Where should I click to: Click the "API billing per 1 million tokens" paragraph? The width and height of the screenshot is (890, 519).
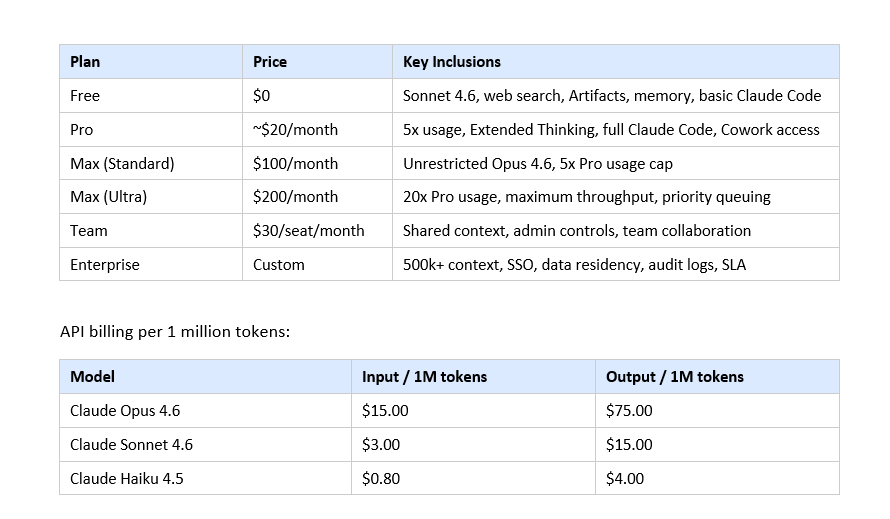click(x=175, y=331)
